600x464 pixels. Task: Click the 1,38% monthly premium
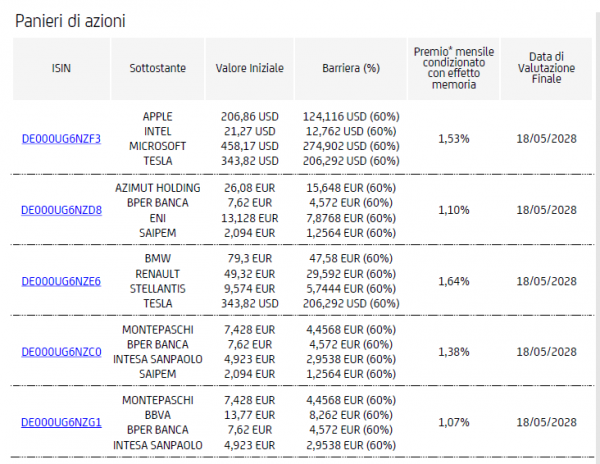coord(454,352)
